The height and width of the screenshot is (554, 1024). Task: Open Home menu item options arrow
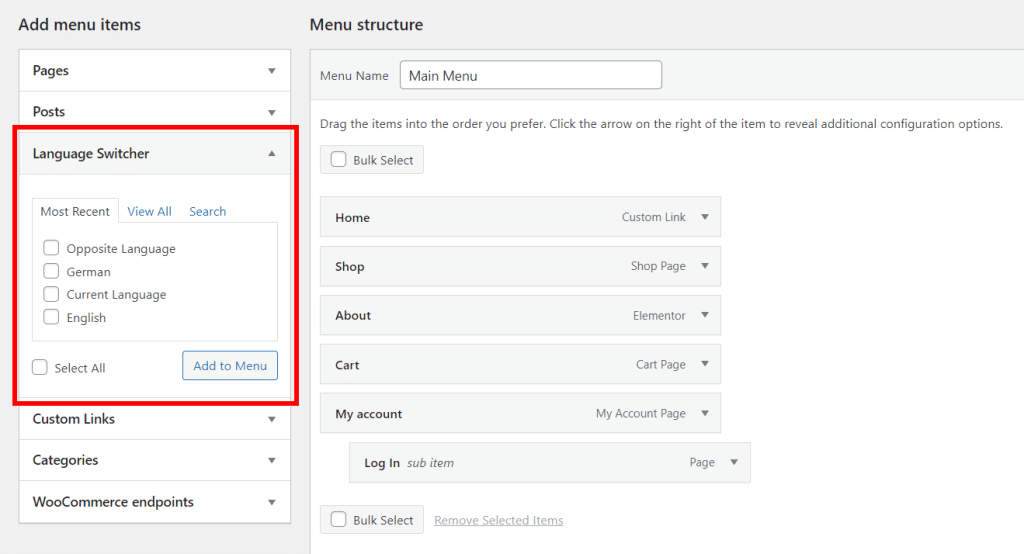tap(705, 217)
